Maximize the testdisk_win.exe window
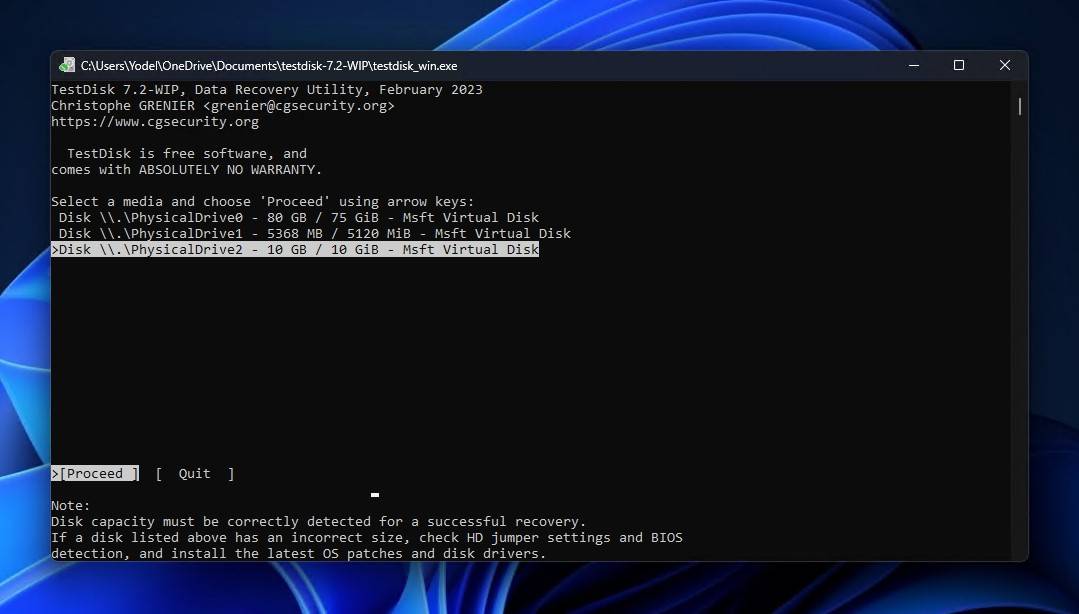The width and height of the screenshot is (1079, 614). [959, 65]
